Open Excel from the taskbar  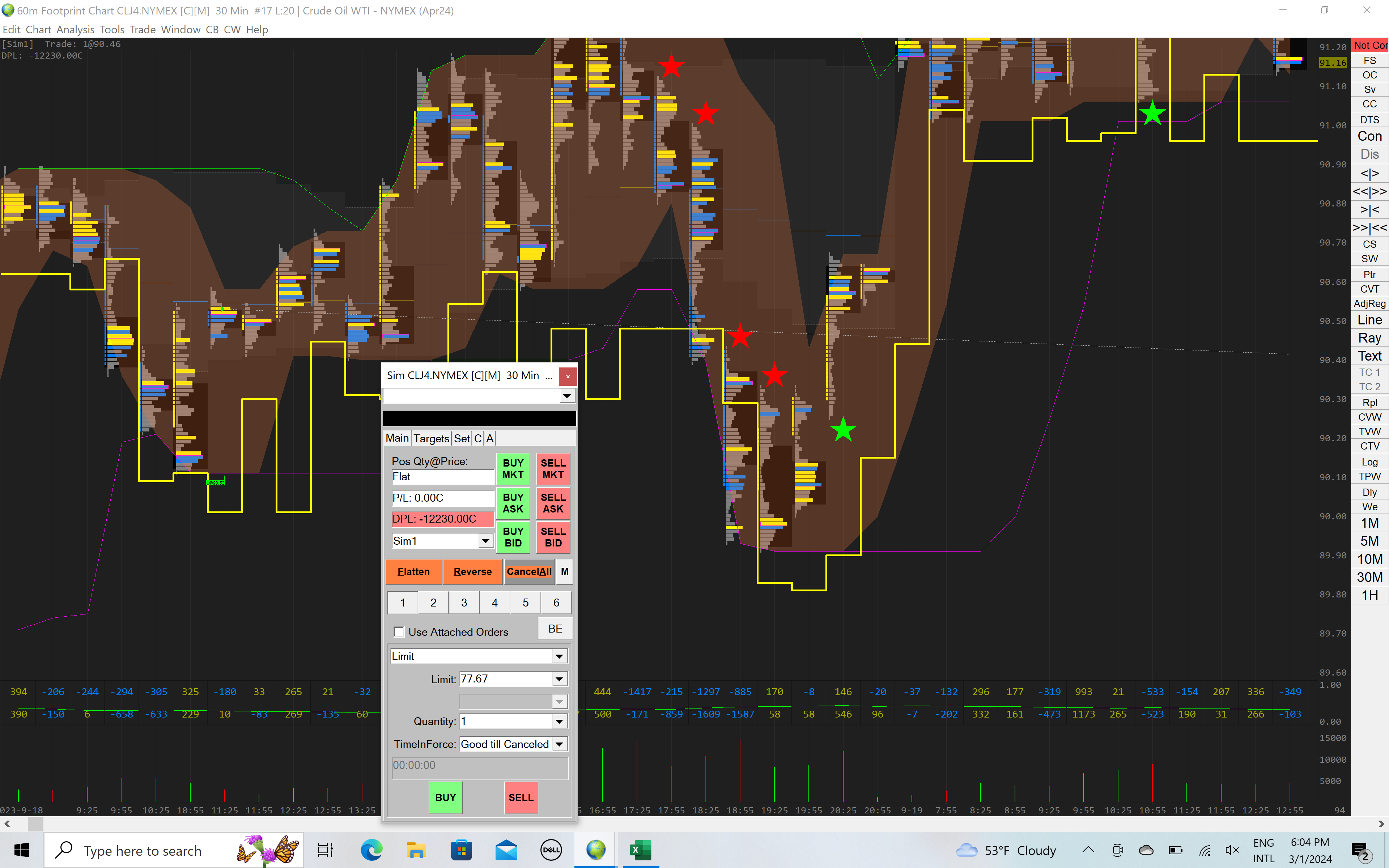640,850
